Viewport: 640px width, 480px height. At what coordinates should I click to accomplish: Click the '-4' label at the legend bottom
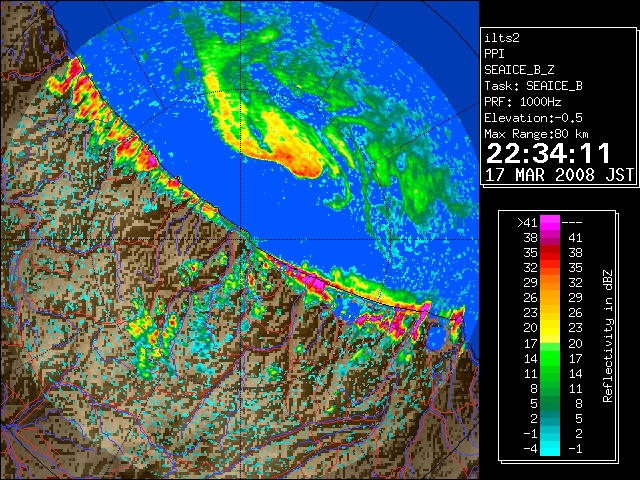tap(530, 449)
